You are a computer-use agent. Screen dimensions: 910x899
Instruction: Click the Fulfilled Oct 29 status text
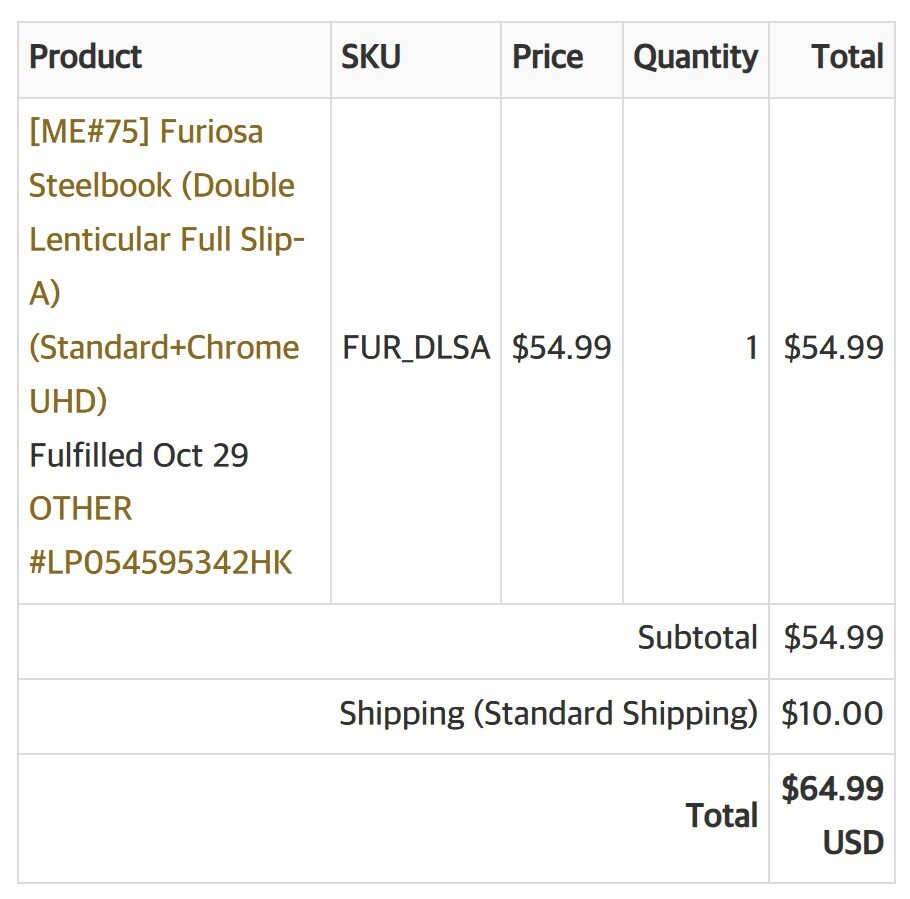click(139, 455)
